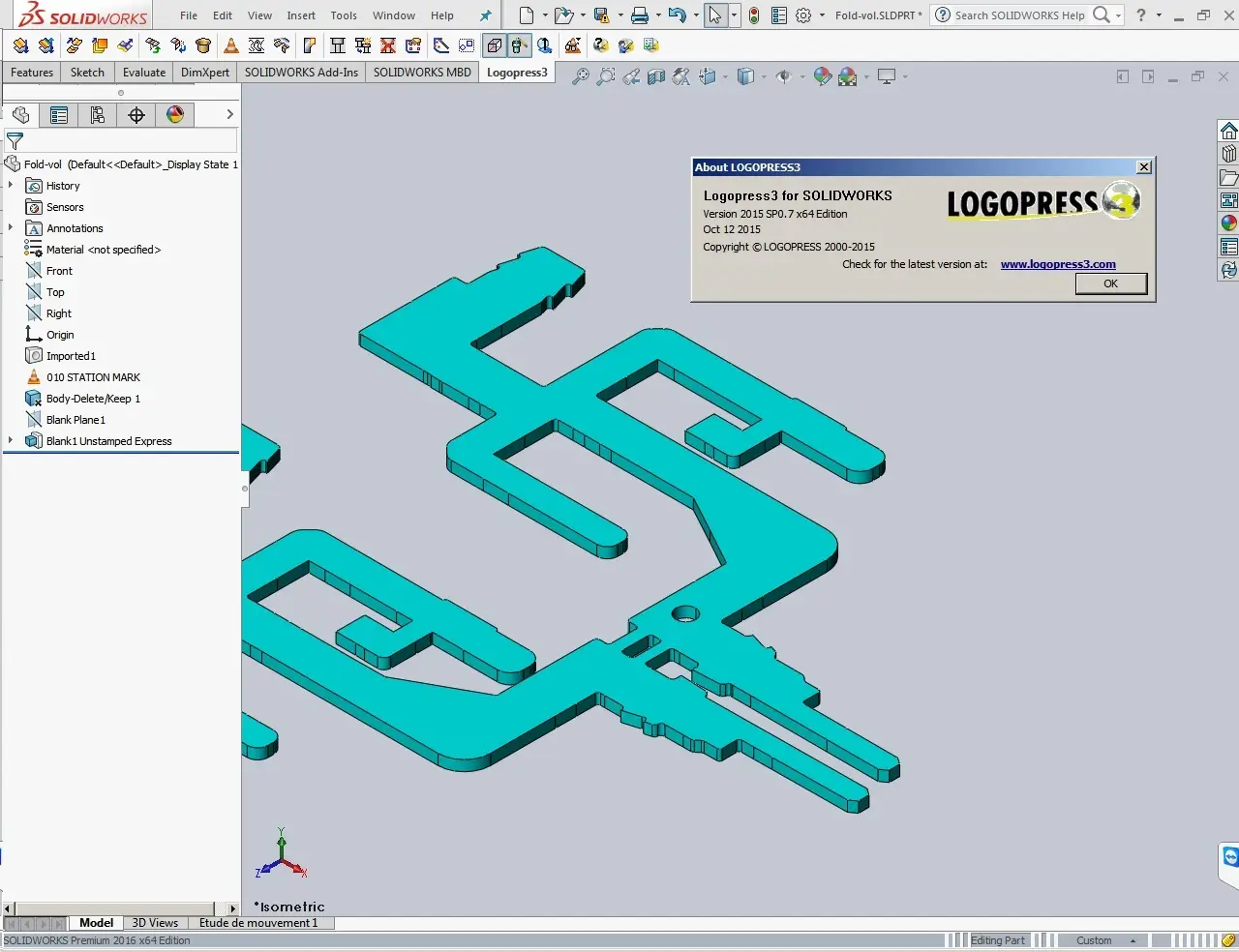Open the FeatureManager design tree tab
The image size is (1239, 952).
click(x=20, y=115)
